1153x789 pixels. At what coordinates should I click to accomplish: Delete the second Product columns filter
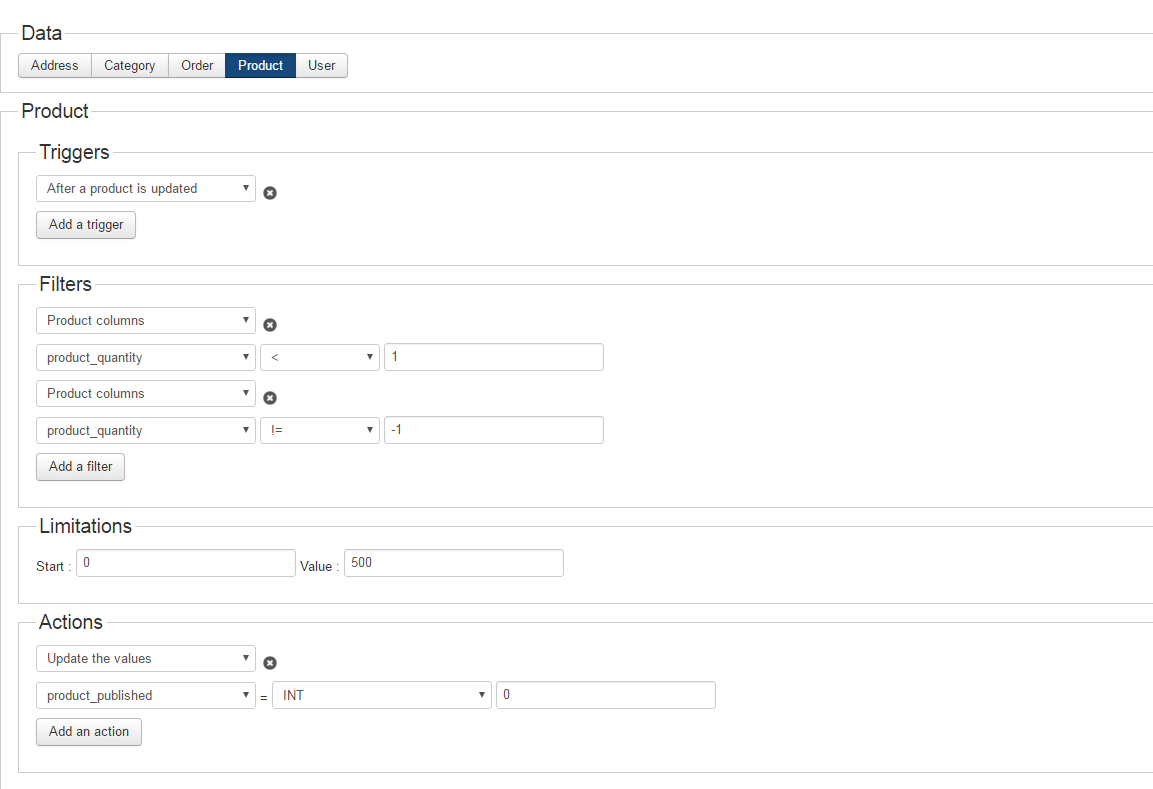[270, 398]
